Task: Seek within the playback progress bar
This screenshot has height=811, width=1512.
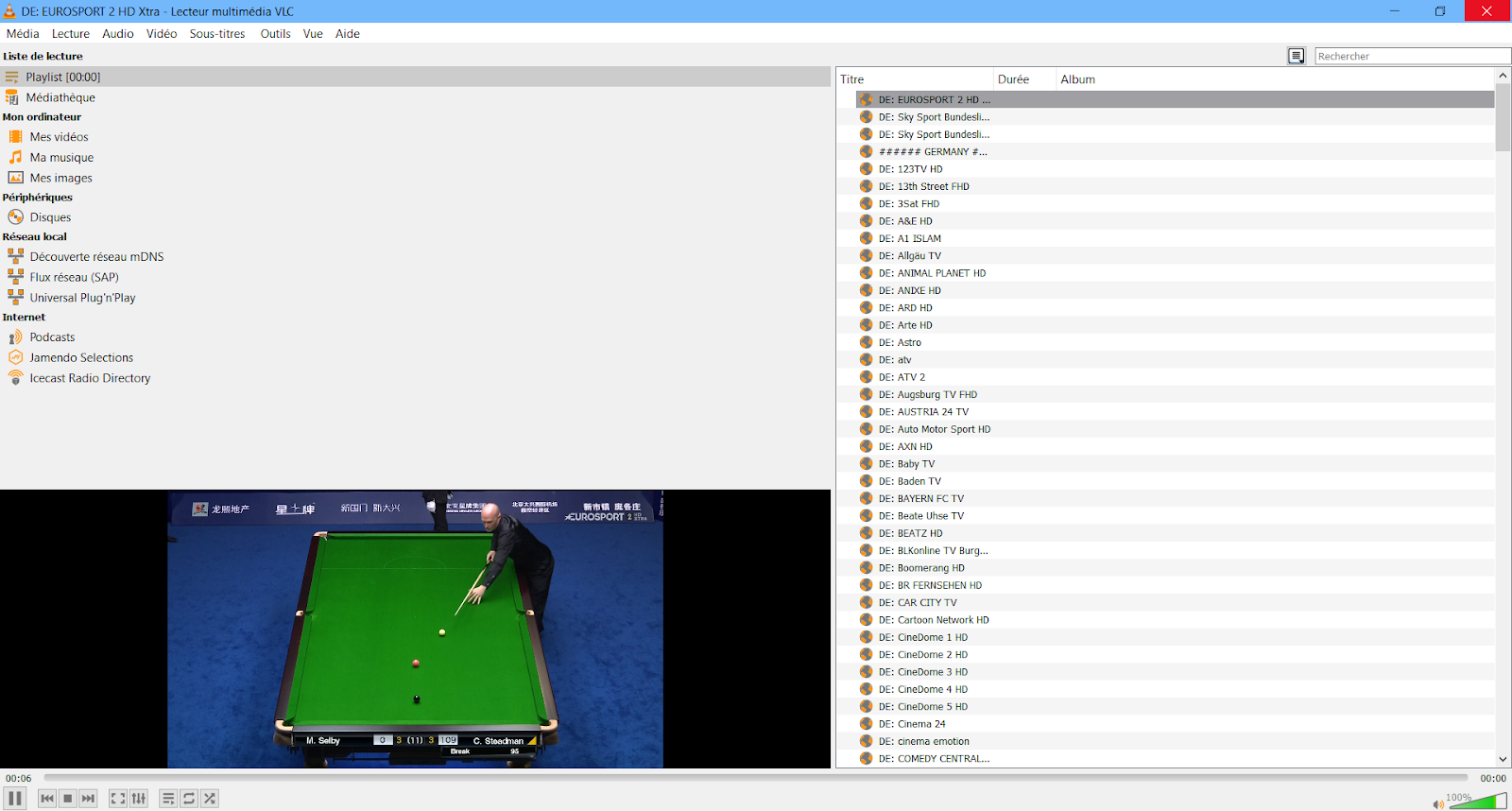Action: [x=756, y=778]
